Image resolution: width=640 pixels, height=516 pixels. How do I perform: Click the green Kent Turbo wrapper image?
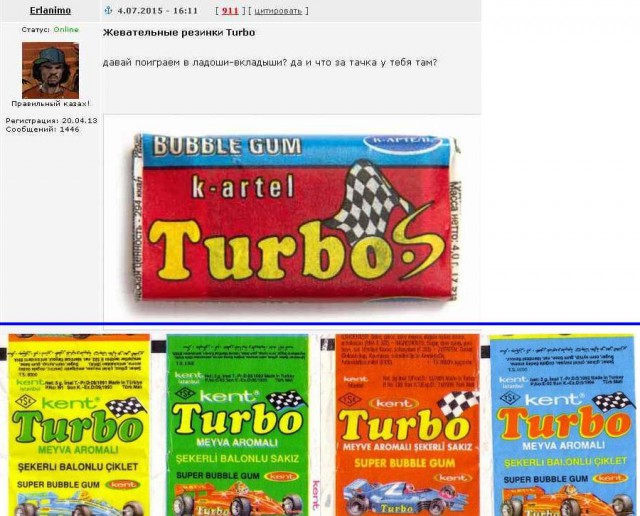pos(237,425)
